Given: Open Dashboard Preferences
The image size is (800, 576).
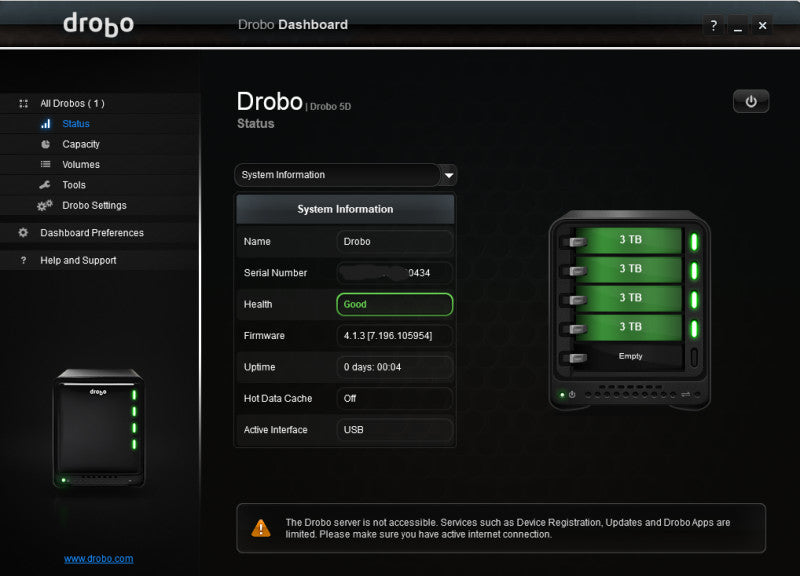Looking at the screenshot, I should point(92,233).
